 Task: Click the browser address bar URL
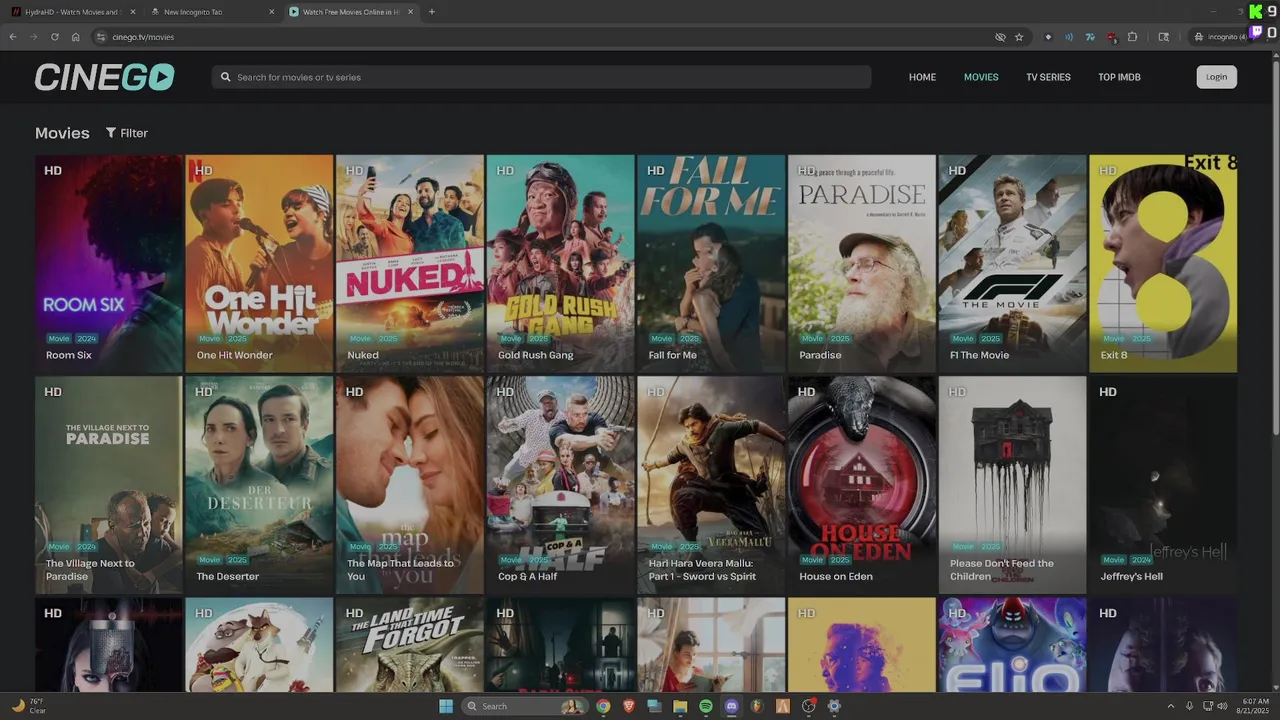click(x=143, y=37)
